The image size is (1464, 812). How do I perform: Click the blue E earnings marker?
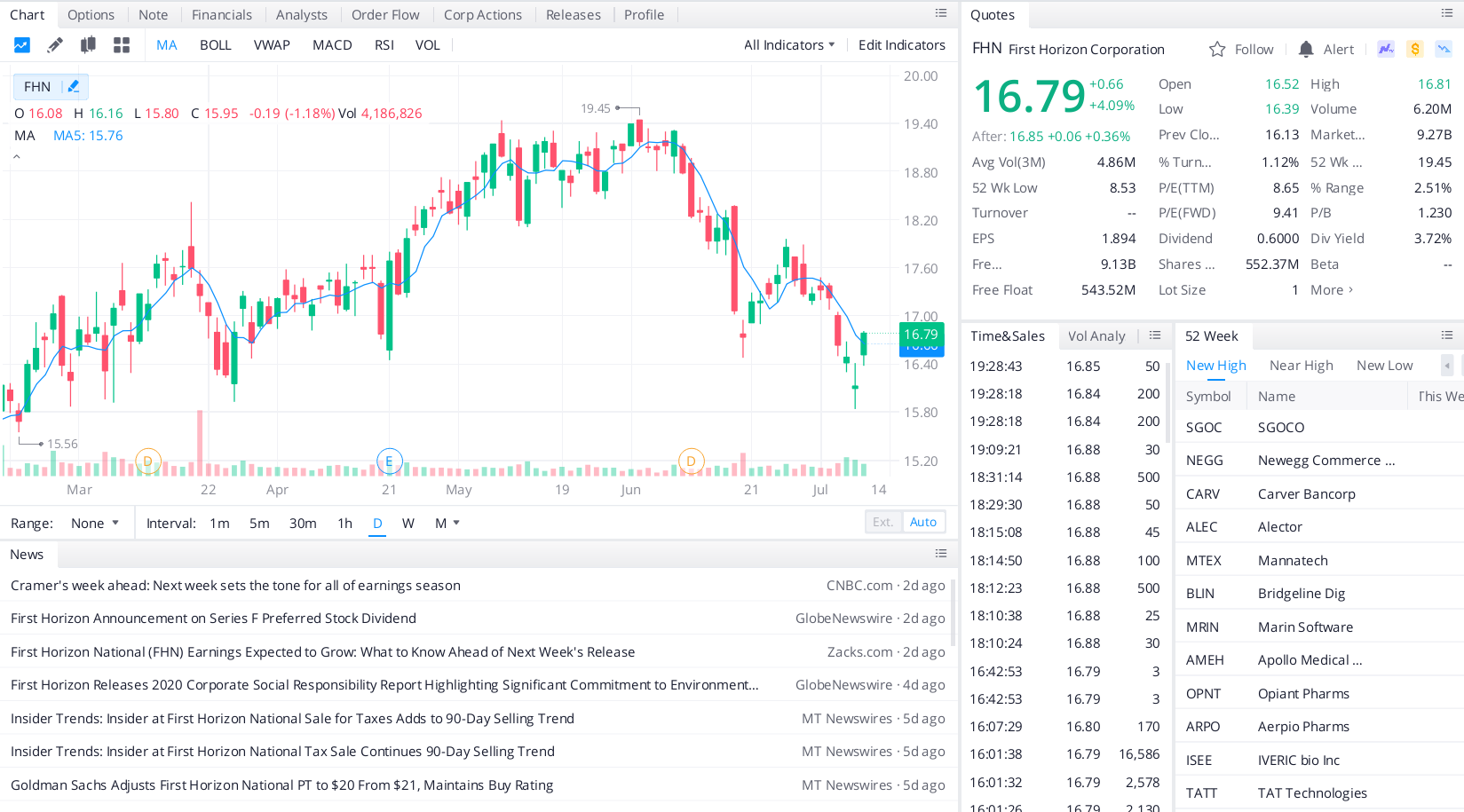(389, 461)
